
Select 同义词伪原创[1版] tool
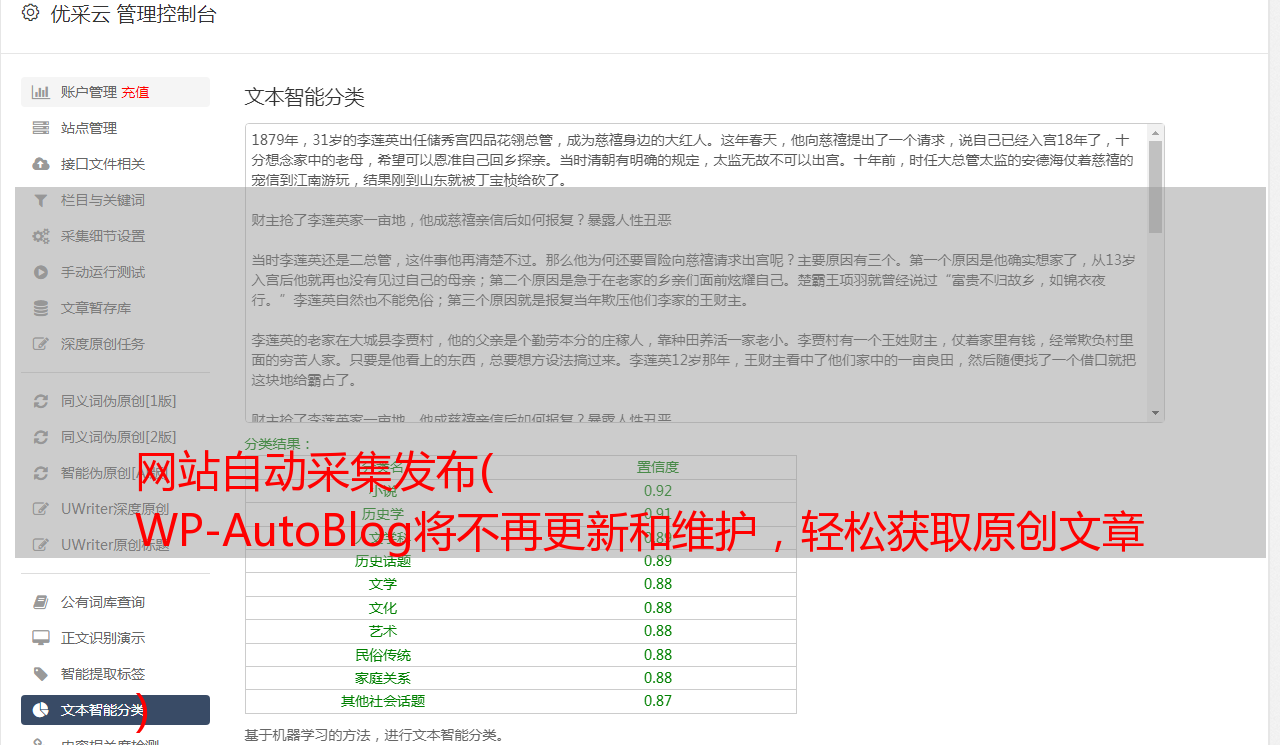tap(115, 401)
